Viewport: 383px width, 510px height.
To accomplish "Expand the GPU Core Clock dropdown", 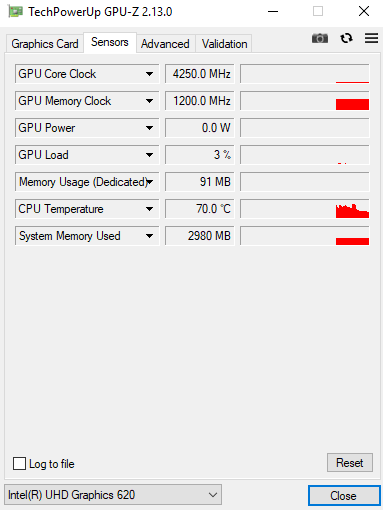I will [x=149, y=74].
